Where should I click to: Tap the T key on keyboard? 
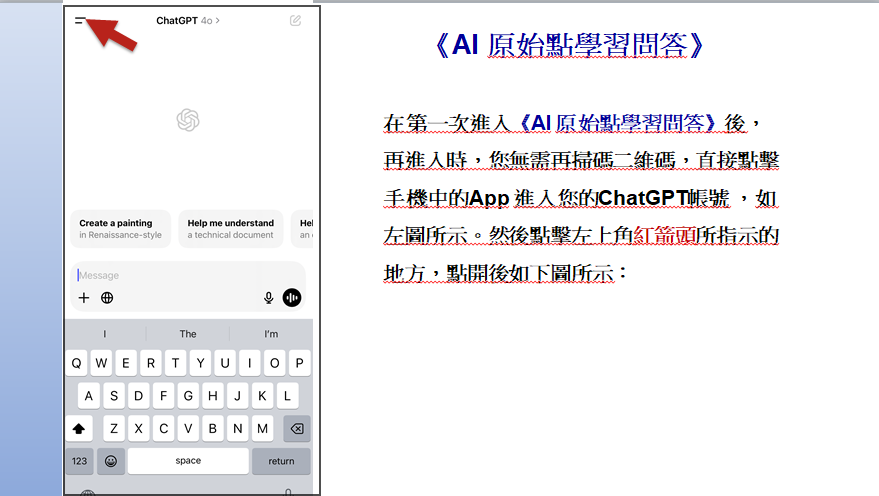click(x=175, y=363)
